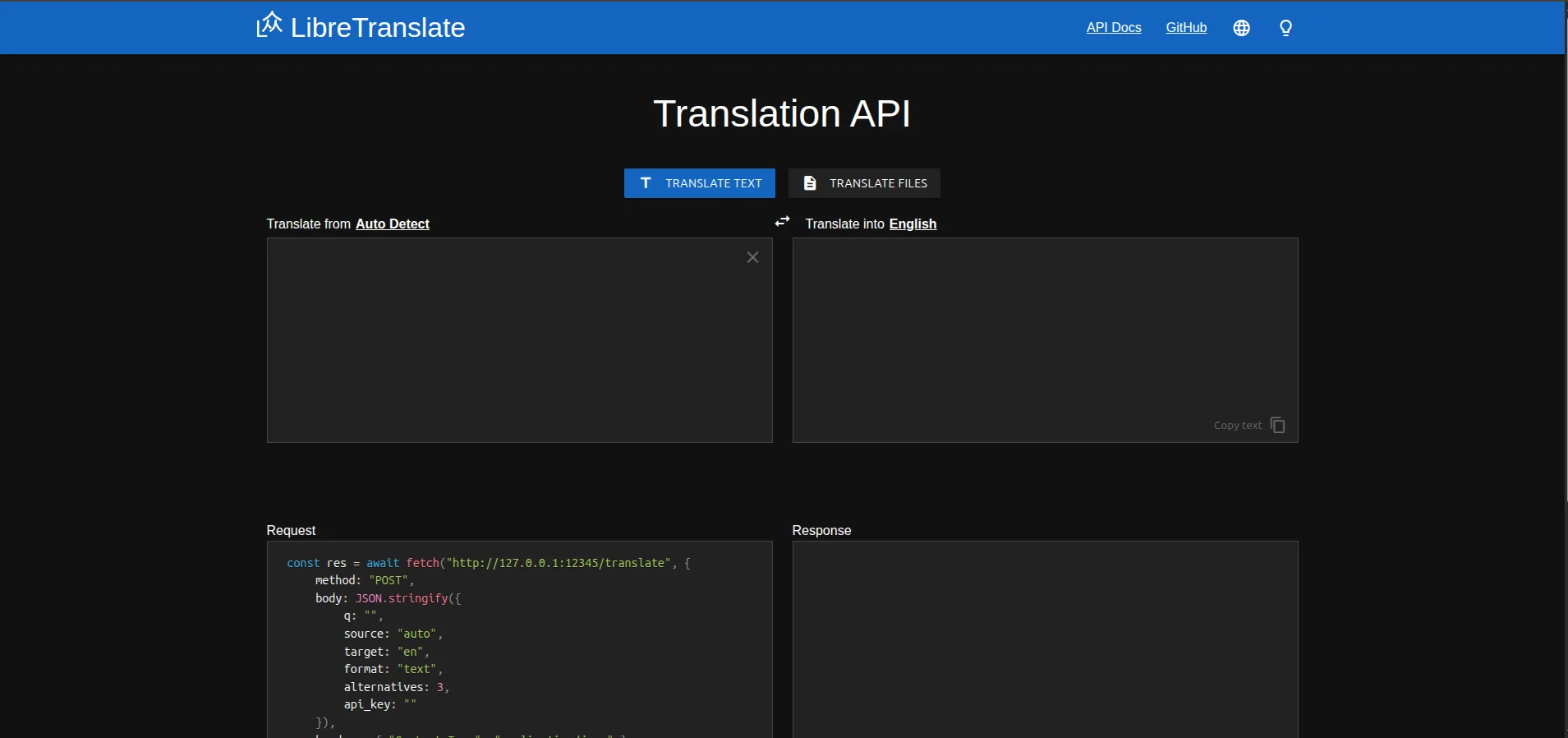Select the Translate Files tab
This screenshot has width=1568, height=738.
pos(864,183)
